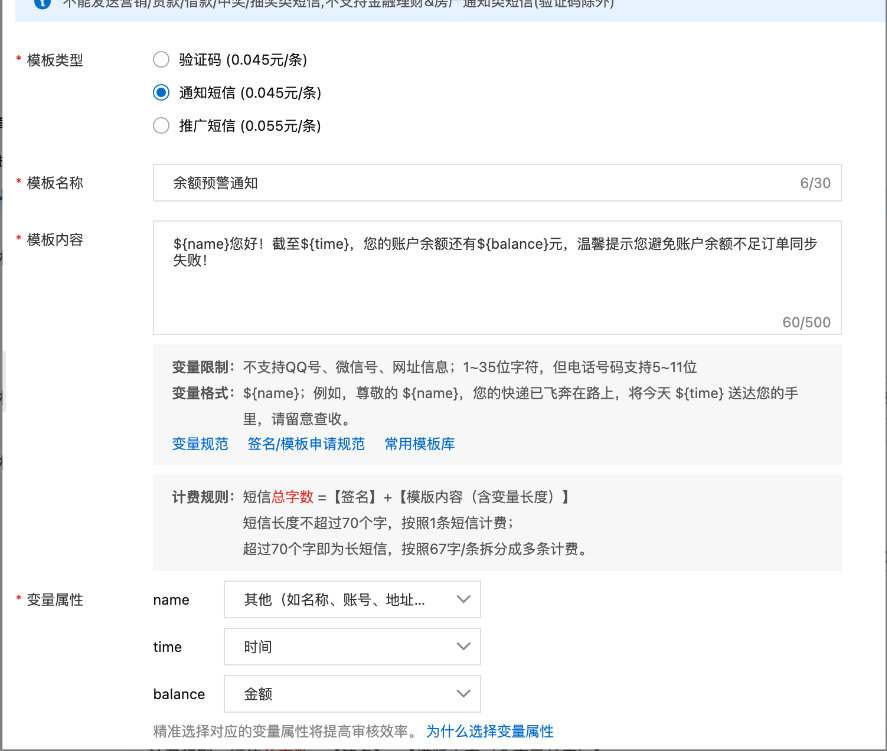887x751 pixels.
Task: Select the 验证码 radio button
Action: 161,60
